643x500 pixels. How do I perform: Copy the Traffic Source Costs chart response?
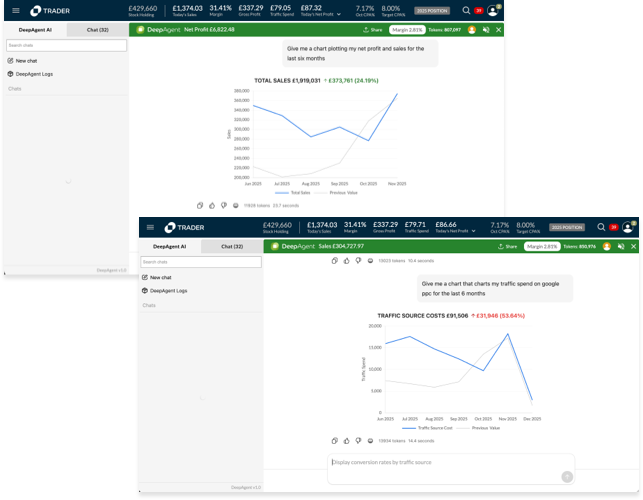coord(336,440)
